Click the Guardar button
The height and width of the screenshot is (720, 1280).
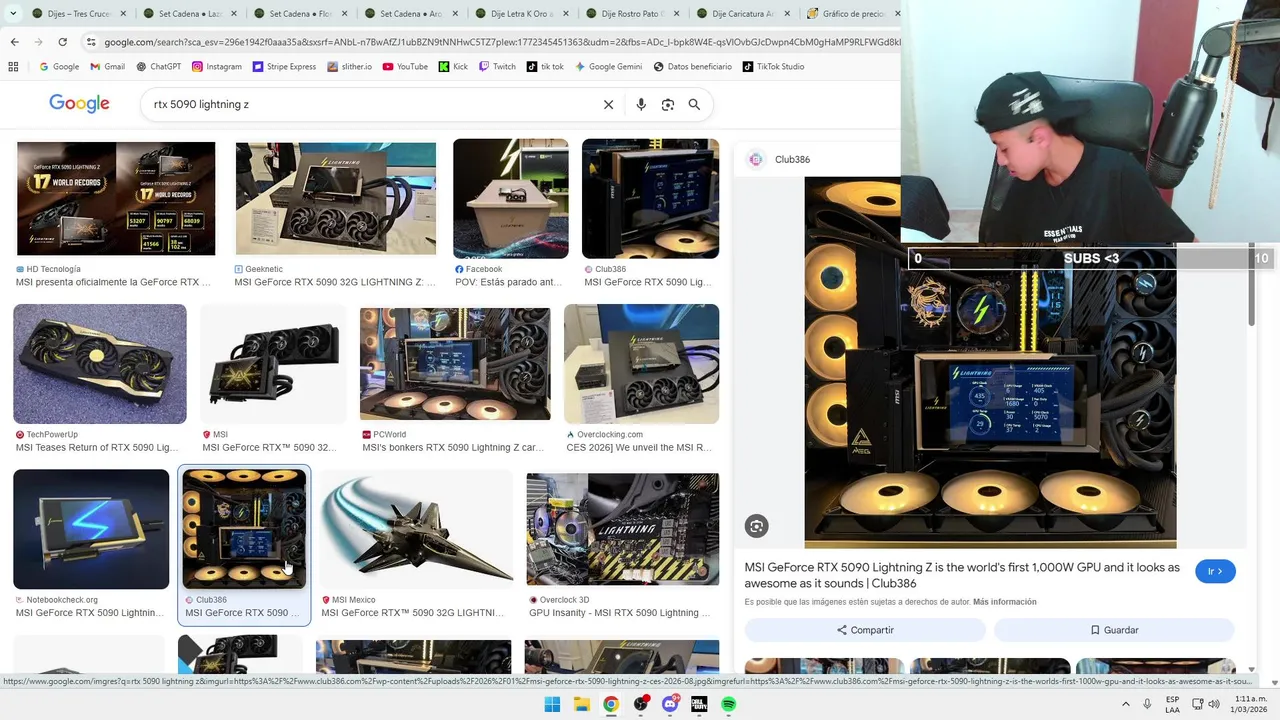[x=1114, y=630]
